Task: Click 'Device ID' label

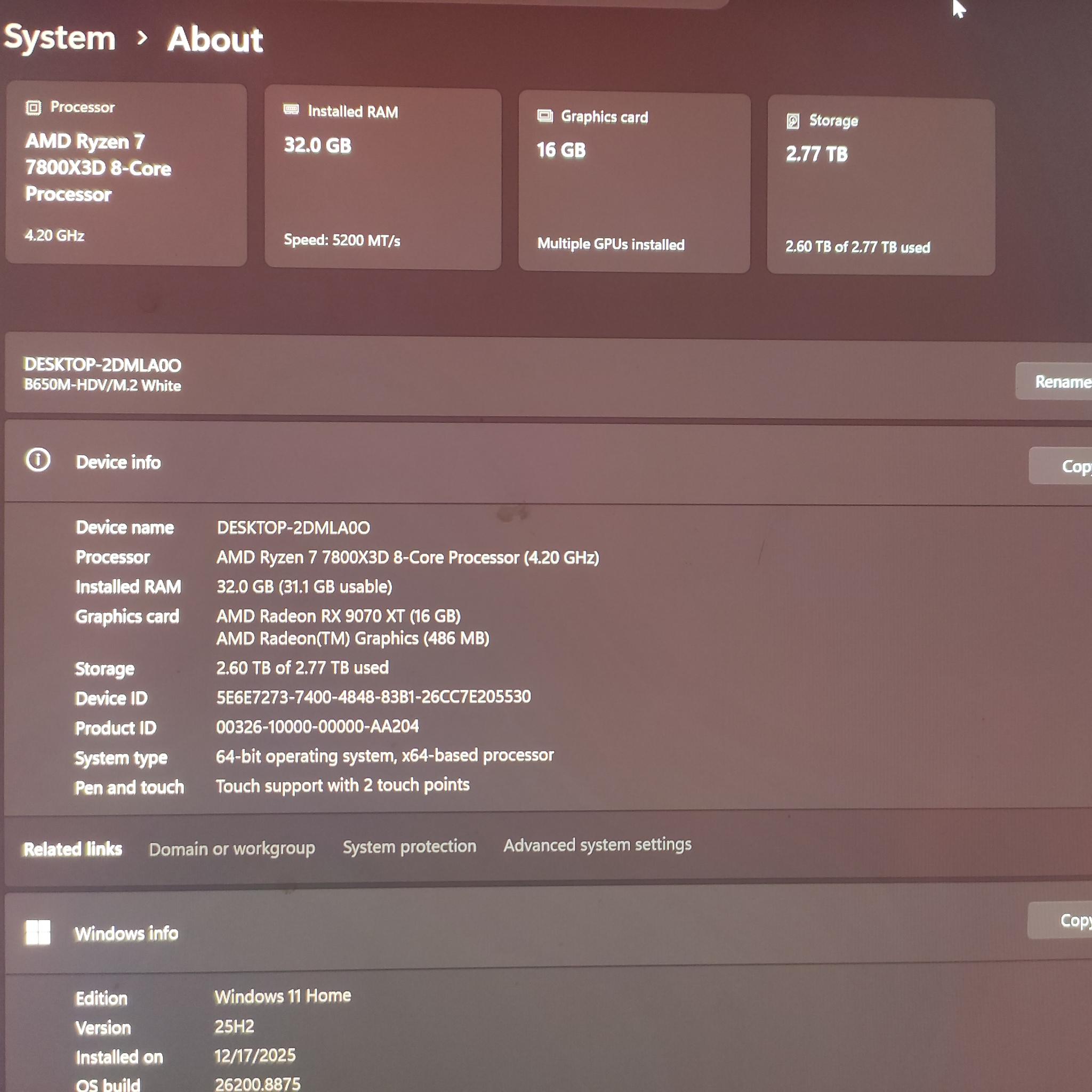Action: point(111,698)
